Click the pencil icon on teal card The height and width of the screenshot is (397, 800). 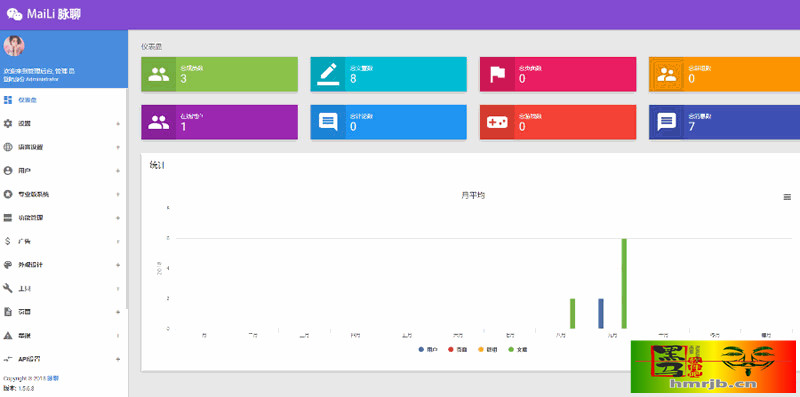[328, 74]
